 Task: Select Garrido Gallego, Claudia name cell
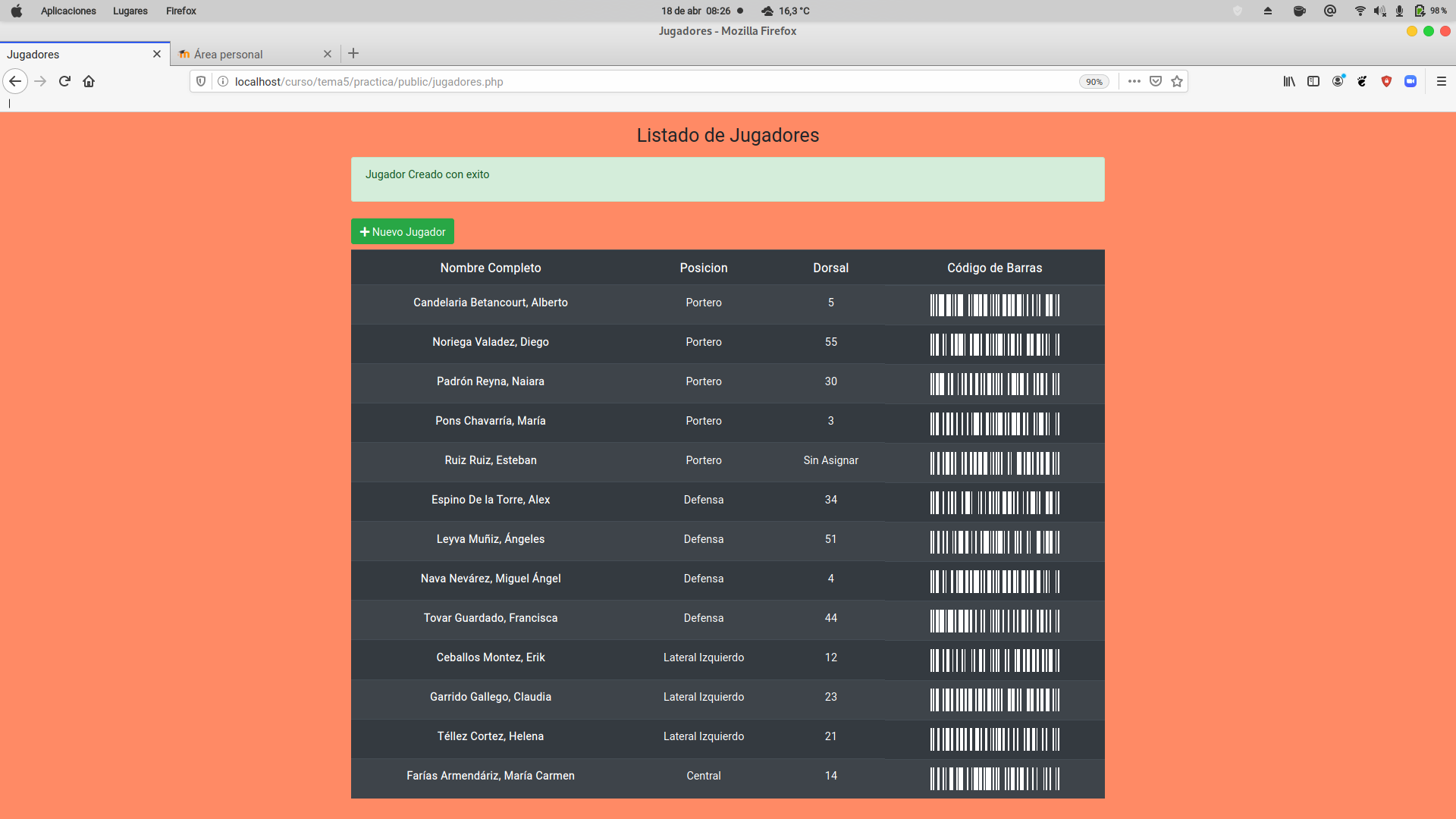[x=491, y=697]
